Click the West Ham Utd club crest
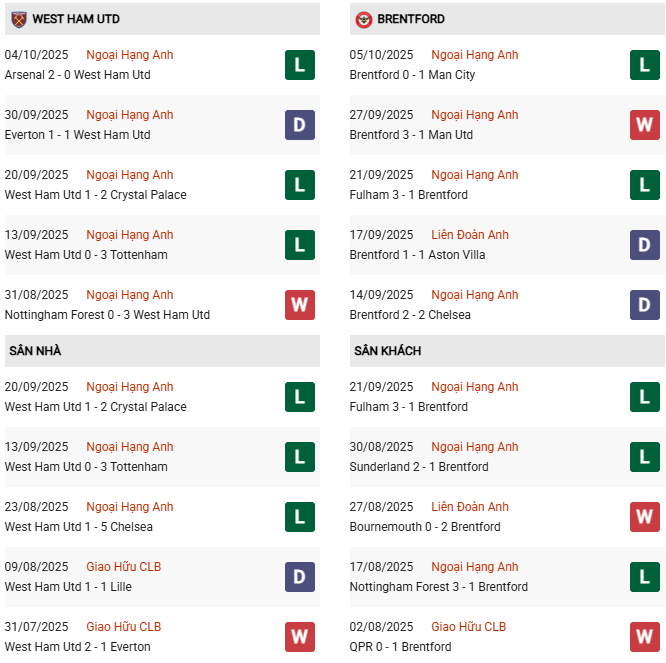The image size is (666, 663). point(18,19)
